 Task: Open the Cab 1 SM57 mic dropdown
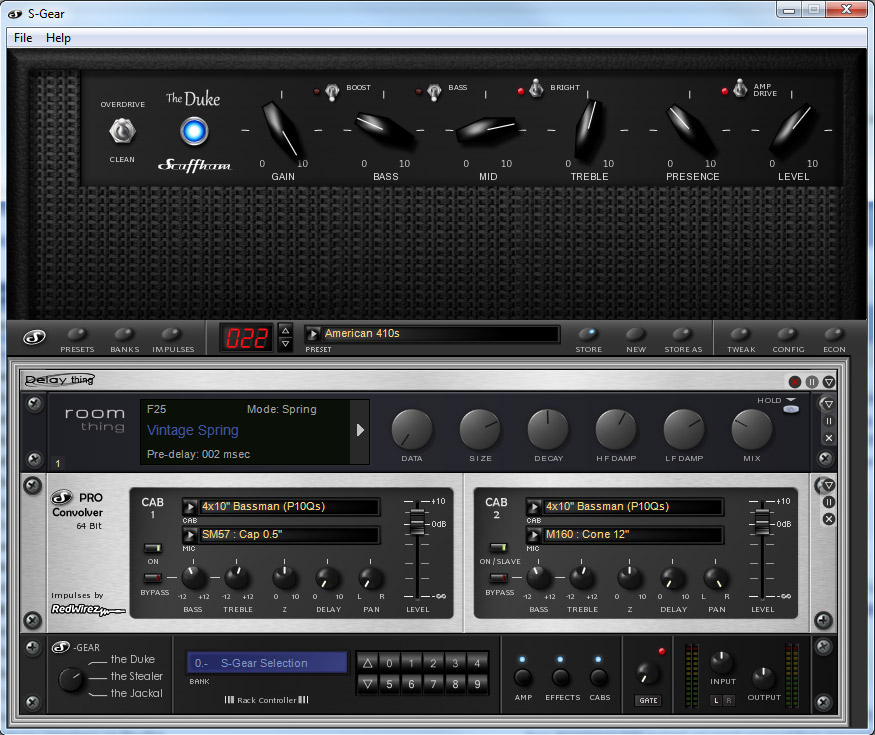[x=190, y=535]
